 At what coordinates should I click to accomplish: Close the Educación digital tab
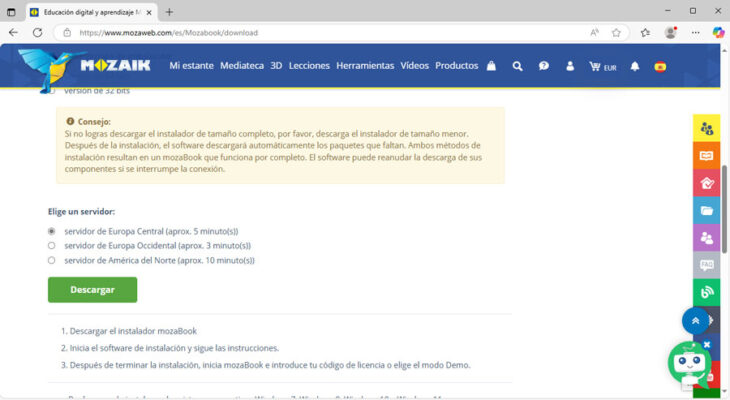click(x=149, y=13)
